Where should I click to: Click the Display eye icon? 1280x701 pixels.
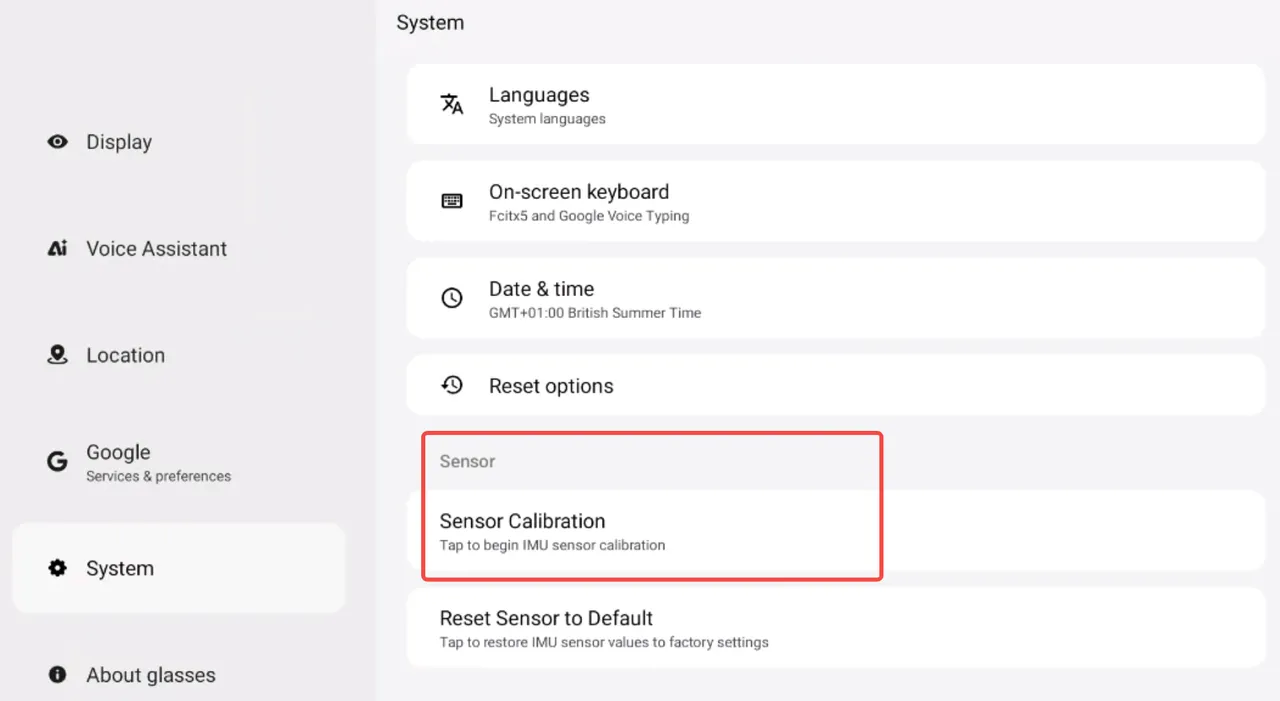point(58,142)
